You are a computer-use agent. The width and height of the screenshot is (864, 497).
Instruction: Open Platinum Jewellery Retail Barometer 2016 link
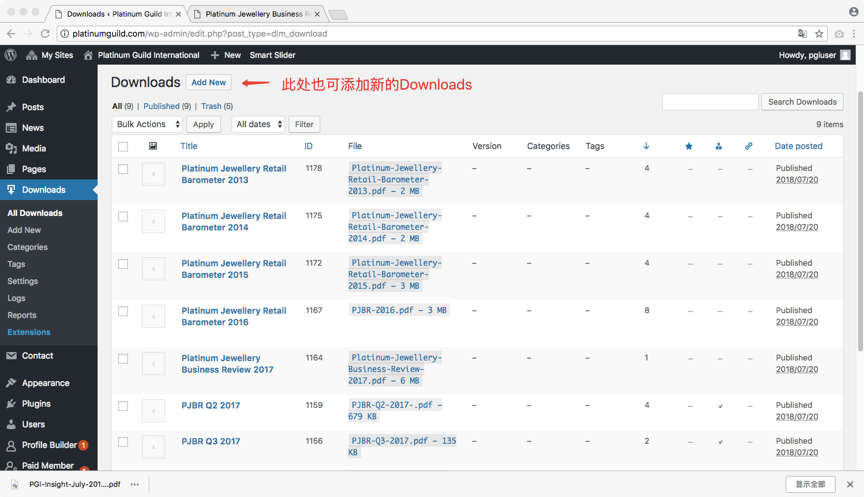(x=233, y=316)
